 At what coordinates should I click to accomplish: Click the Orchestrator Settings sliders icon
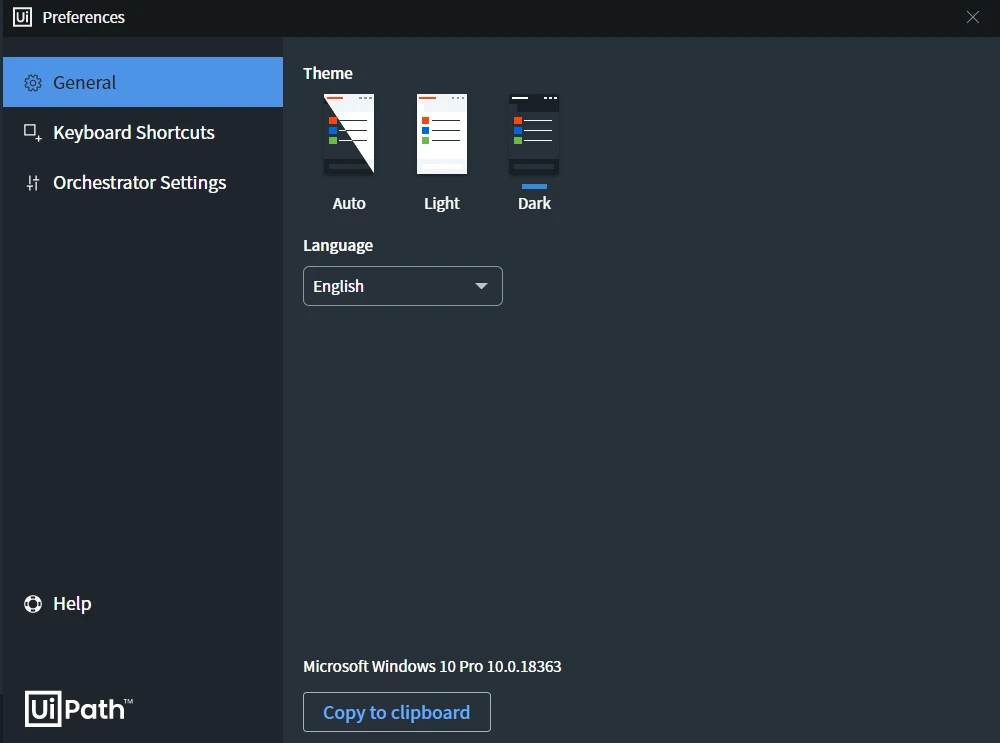pos(33,183)
